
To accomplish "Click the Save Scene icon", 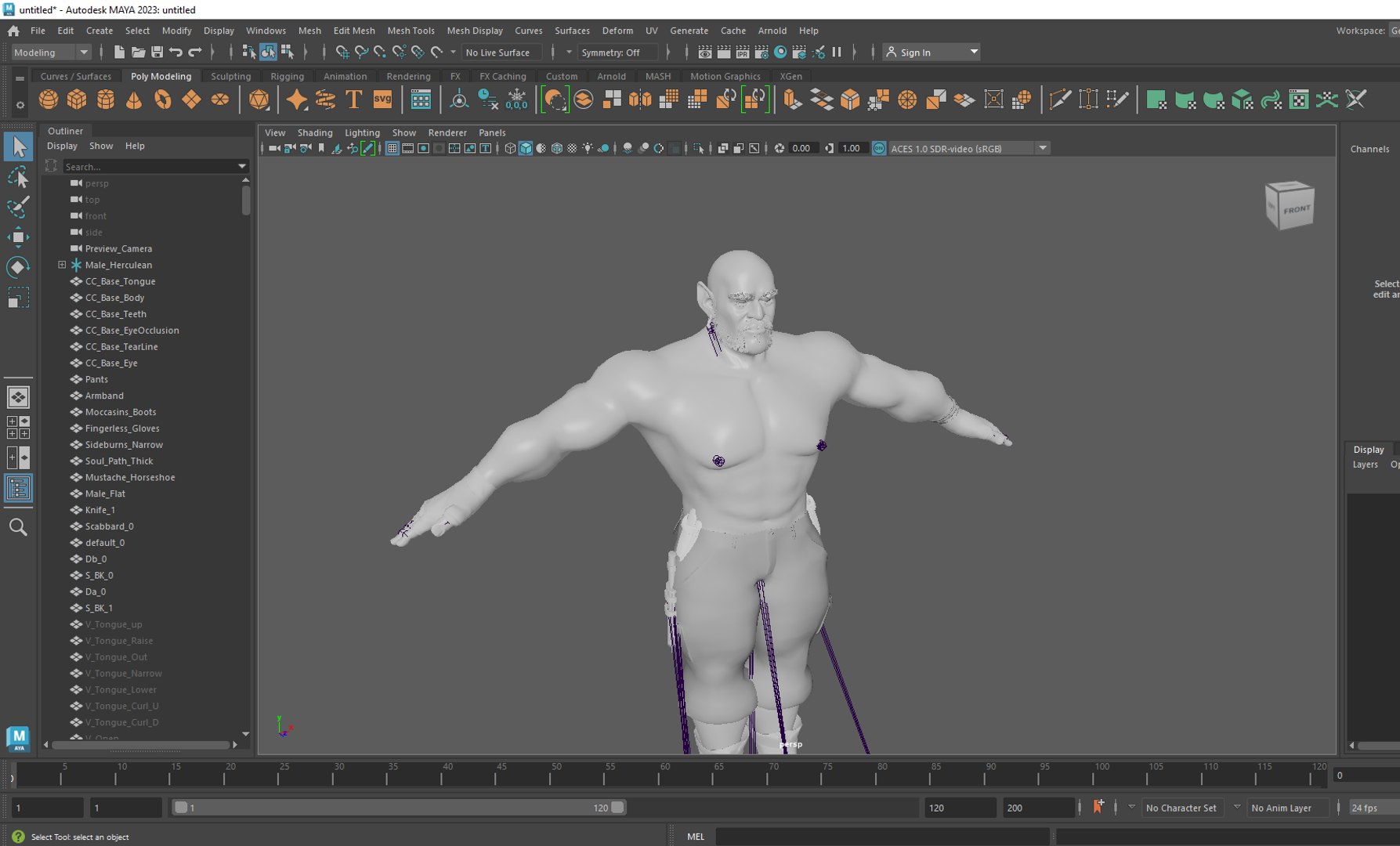I will tap(157, 52).
